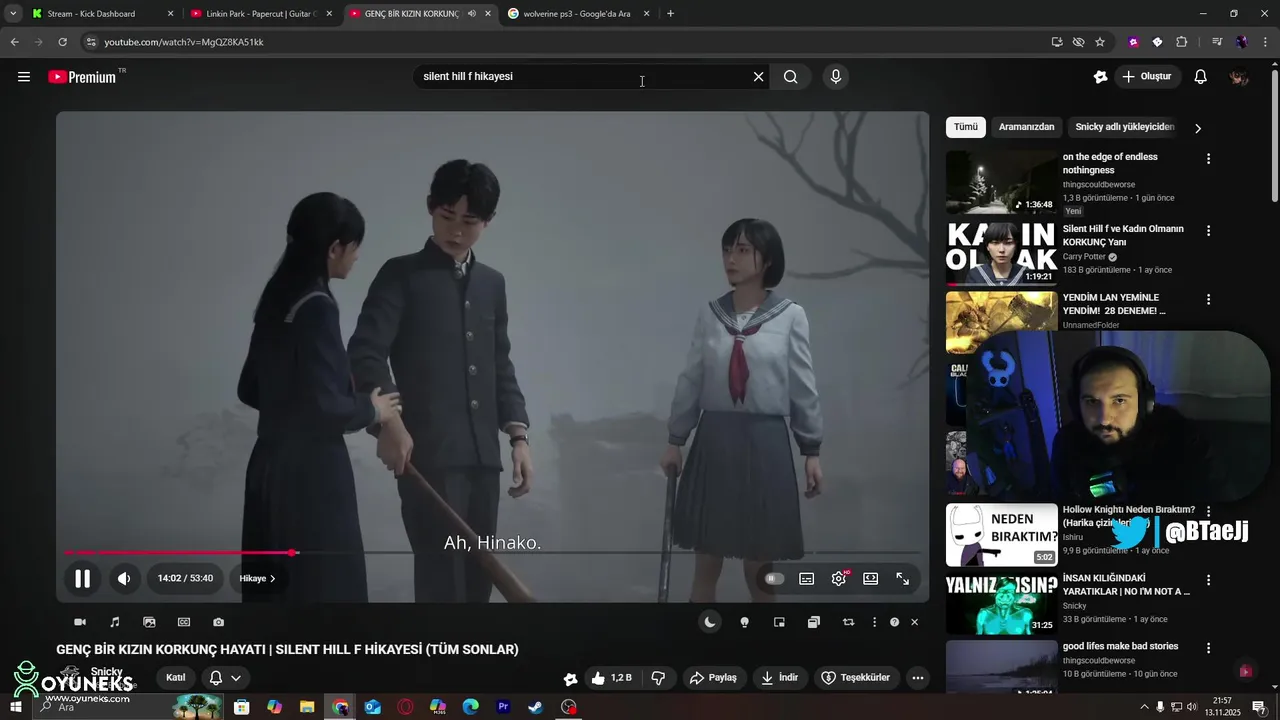Open the vertical dots menu below the player
The height and width of the screenshot is (720, 1280).
click(x=875, y=622)
